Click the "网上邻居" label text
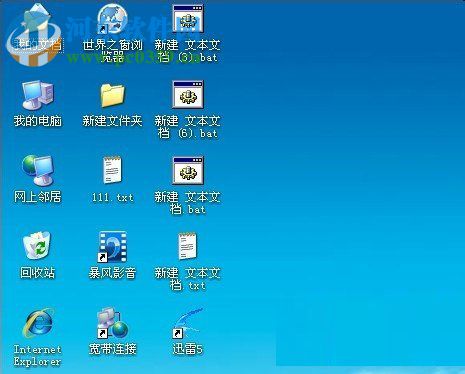This screenshot has width=465, height=374. coord(37,197)
